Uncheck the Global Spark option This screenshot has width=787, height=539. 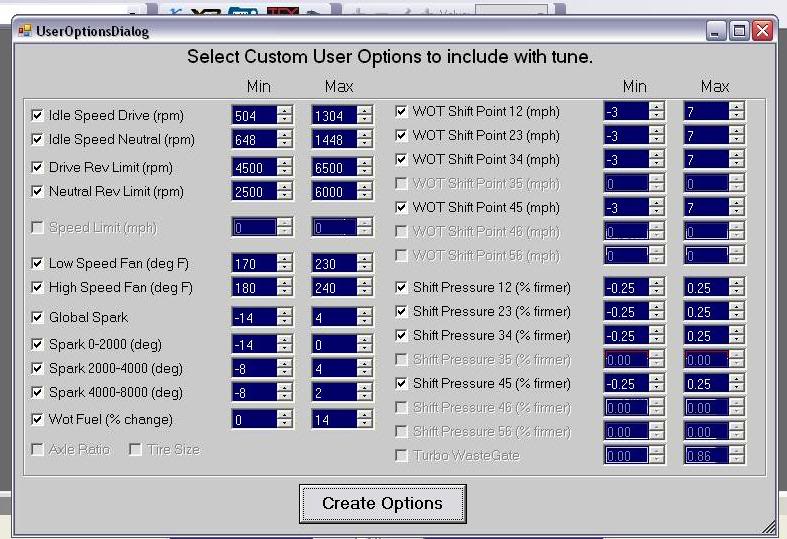pyautogui.click(x=37, y=317)
